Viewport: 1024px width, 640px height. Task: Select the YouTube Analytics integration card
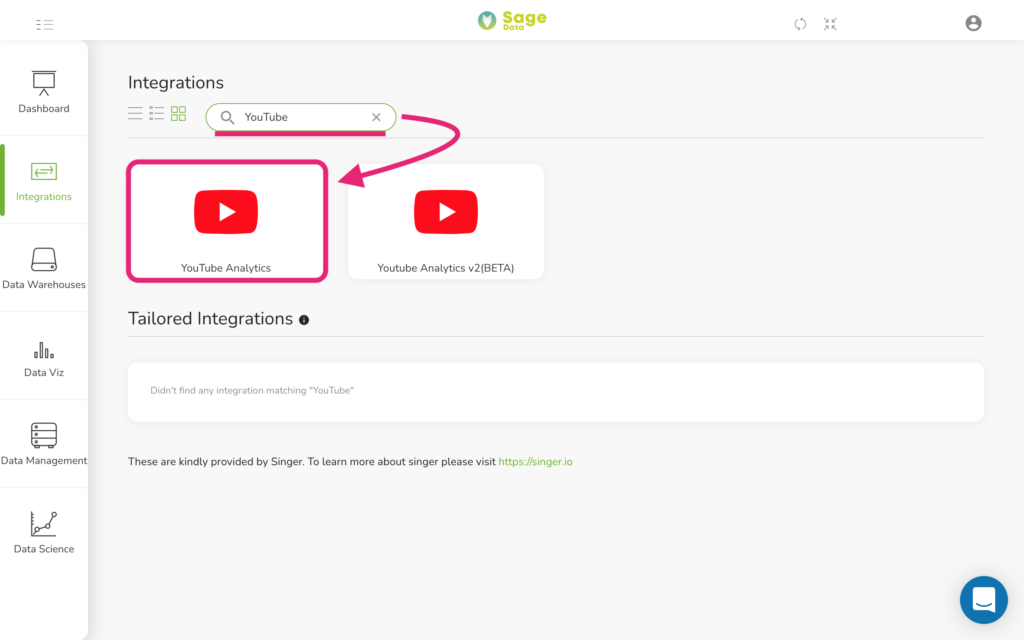click(x=227, y=221)
